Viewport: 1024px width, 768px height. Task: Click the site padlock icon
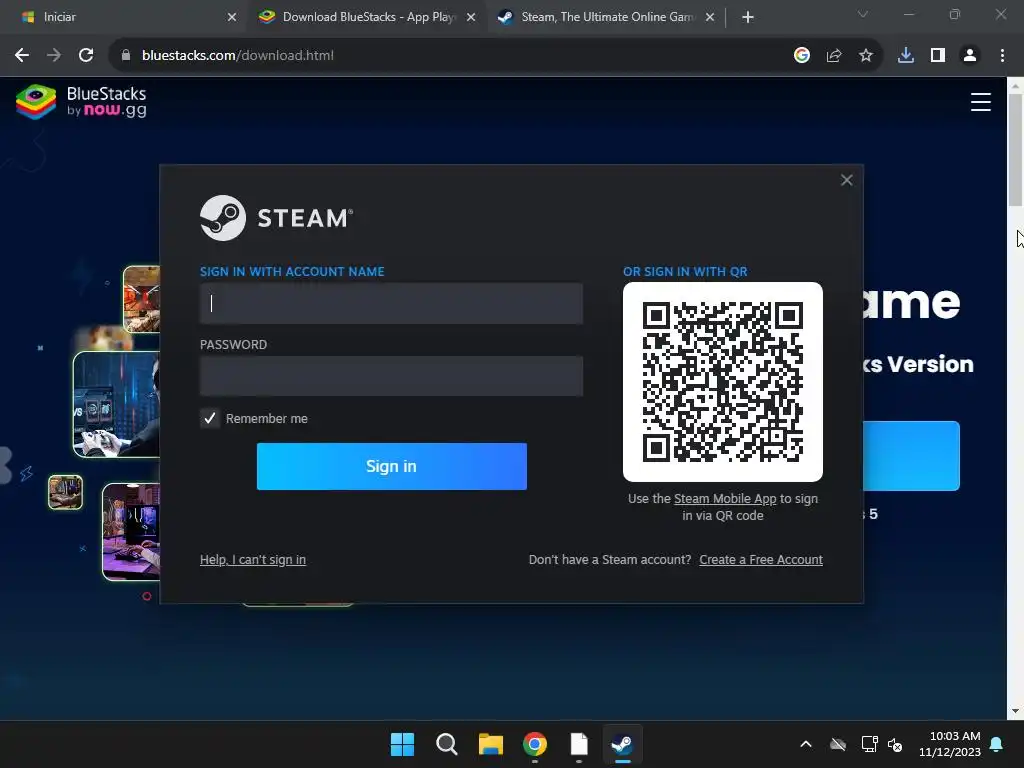click(125, 56)
